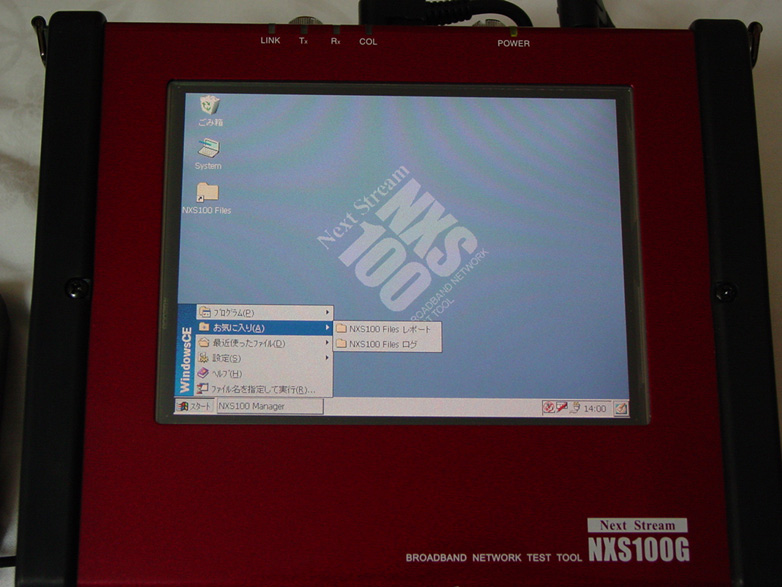Viewport: 782px width, 587px height.
Task: Click the folder icon beside NXS100 Files レポート
Action: (341, 329)
